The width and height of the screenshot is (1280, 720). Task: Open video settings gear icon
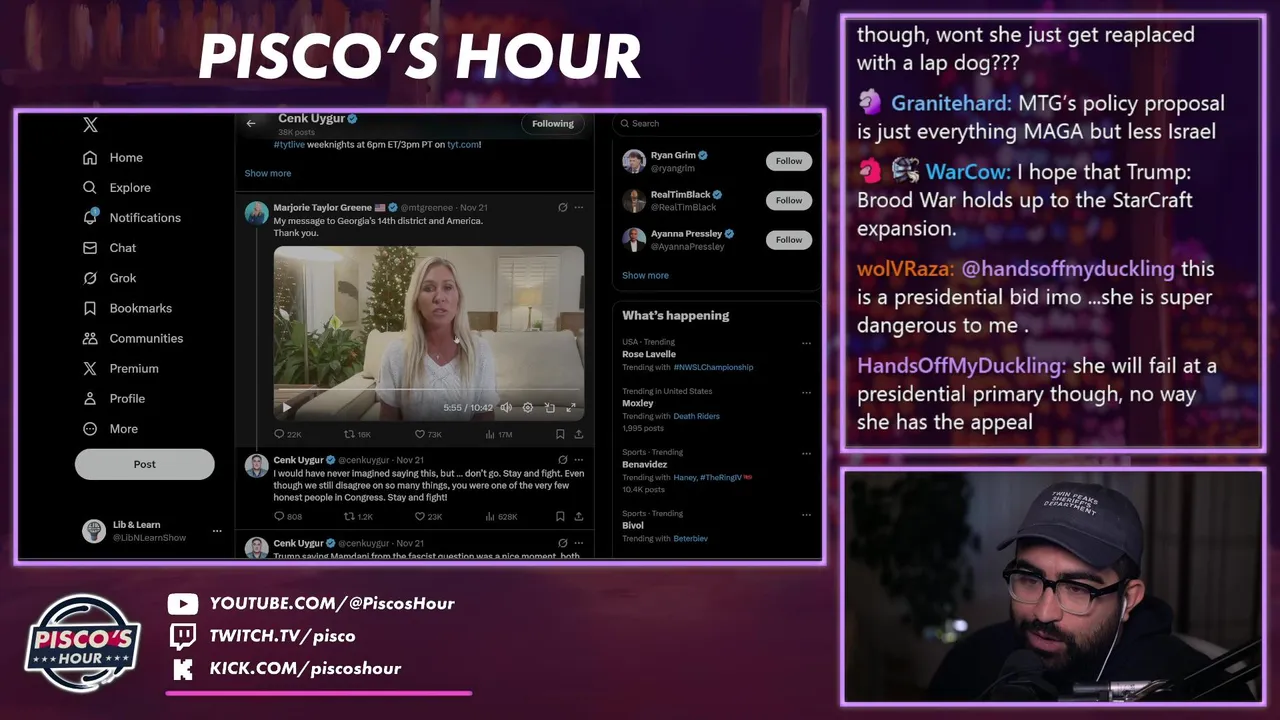tap(528, 407)
